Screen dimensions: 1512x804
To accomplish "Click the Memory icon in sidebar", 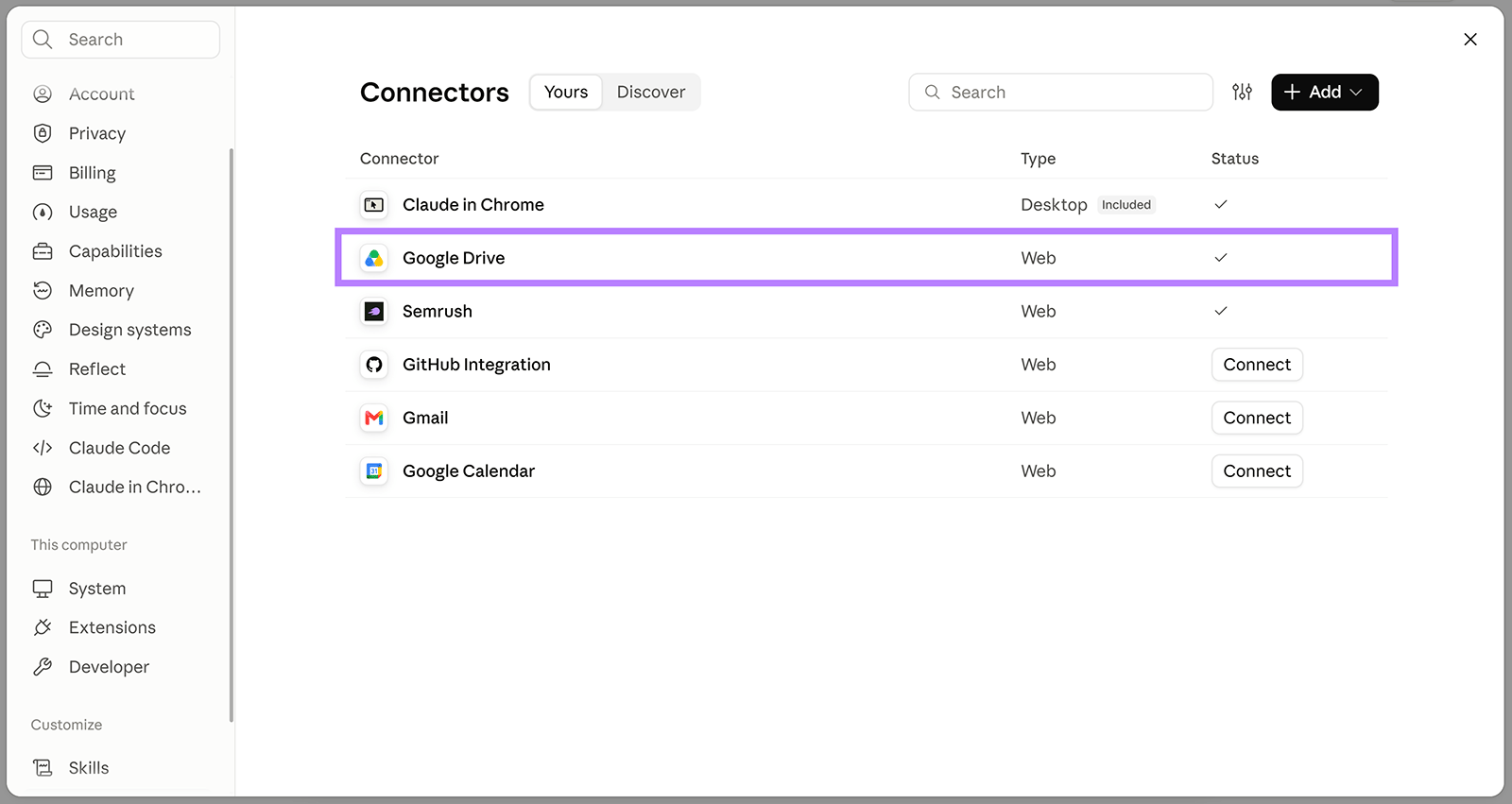I will (43, 291).
